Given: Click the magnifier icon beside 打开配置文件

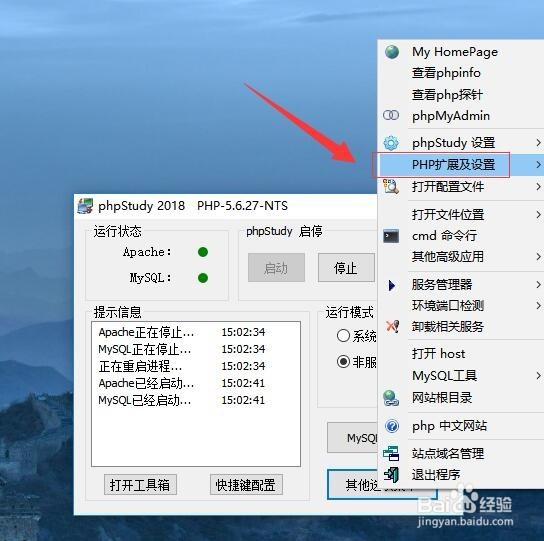Looking at the screenshot, I should (391, 186).
